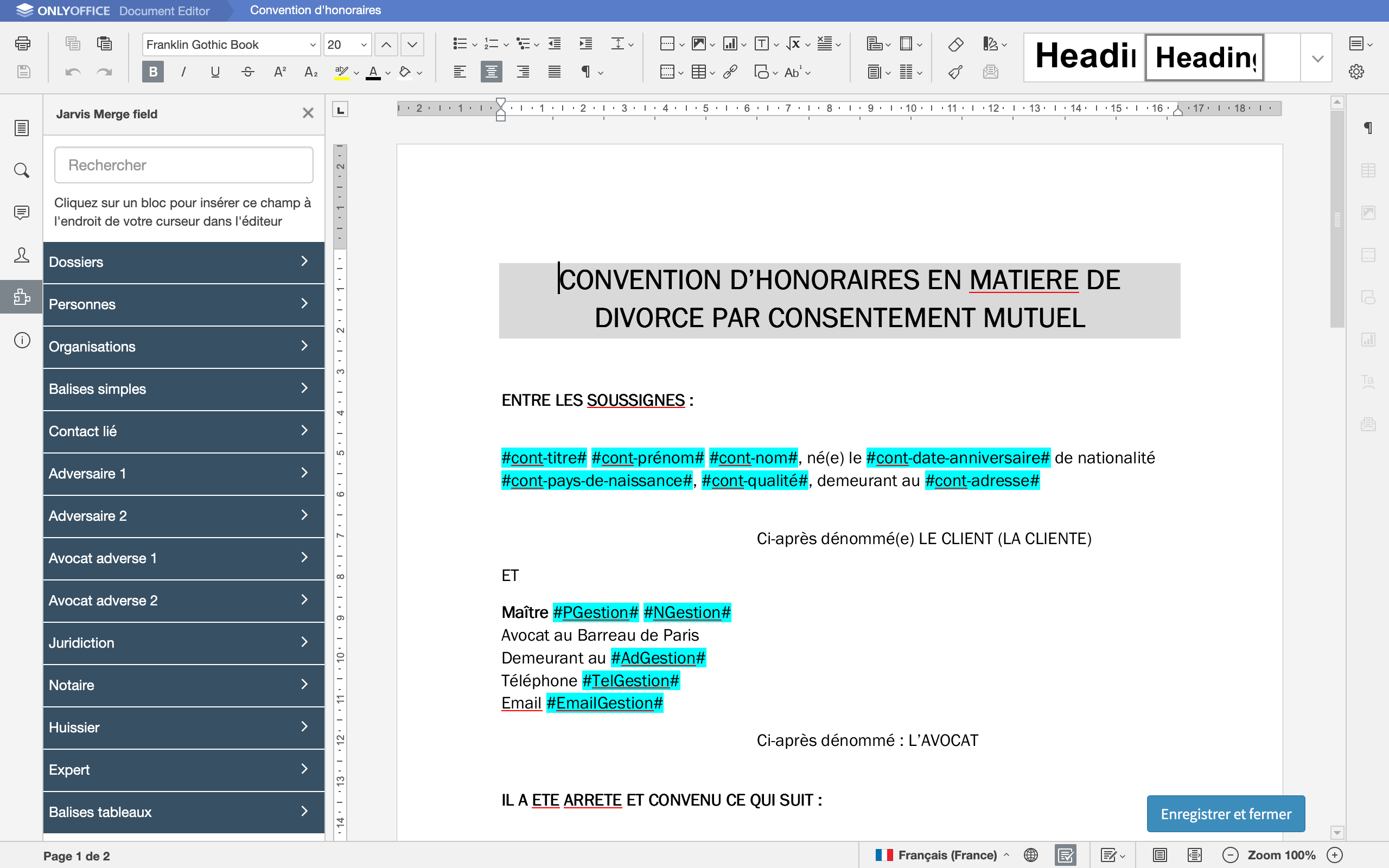Click the Underline formatting icon
The height and width of the screenshot is (868, 1389).
coord(216,72)
